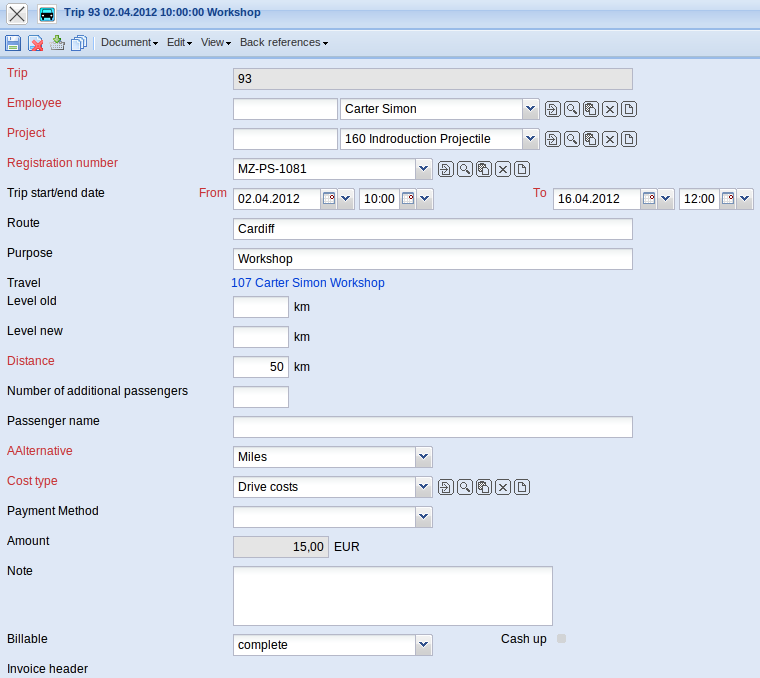This screenshot has height=678, width=760.
Task: Click the search magnifier icon beside Employee
Action: 571,110
